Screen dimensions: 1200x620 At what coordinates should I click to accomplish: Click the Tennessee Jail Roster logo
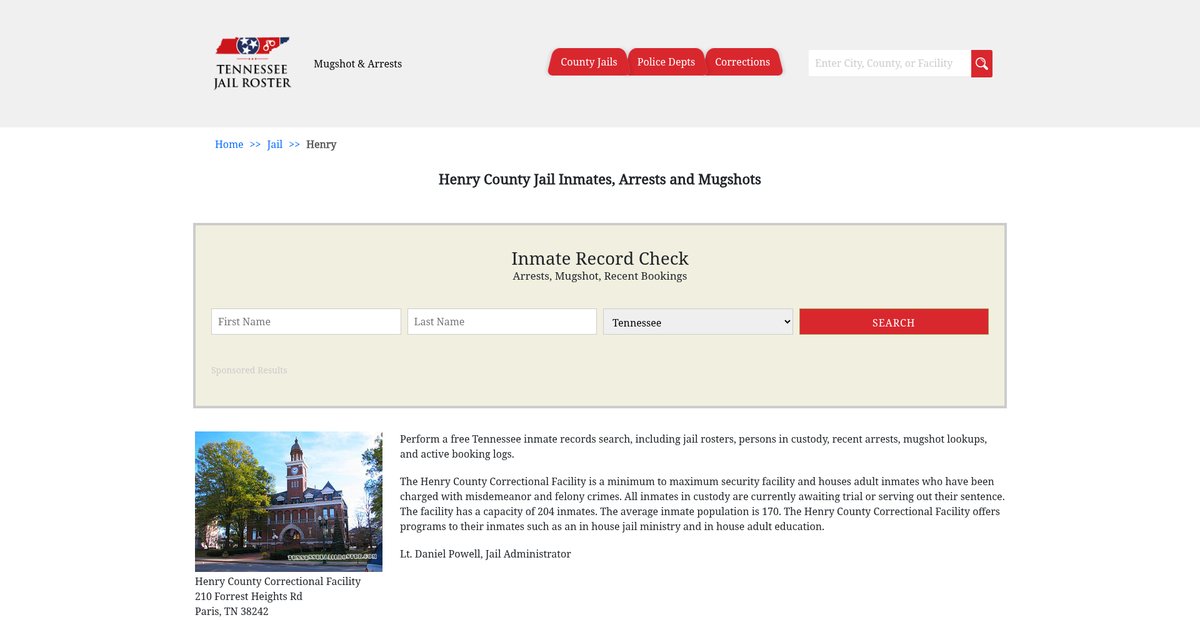pyautogui.click(x=252, y=63)
